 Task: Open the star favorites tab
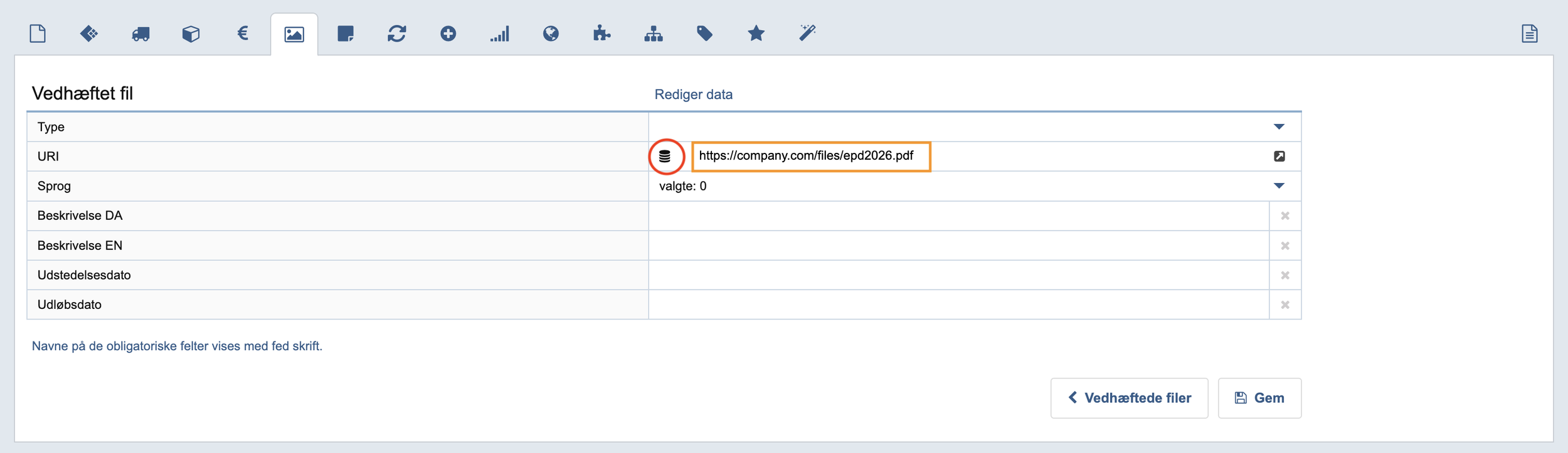click(756, 33)
